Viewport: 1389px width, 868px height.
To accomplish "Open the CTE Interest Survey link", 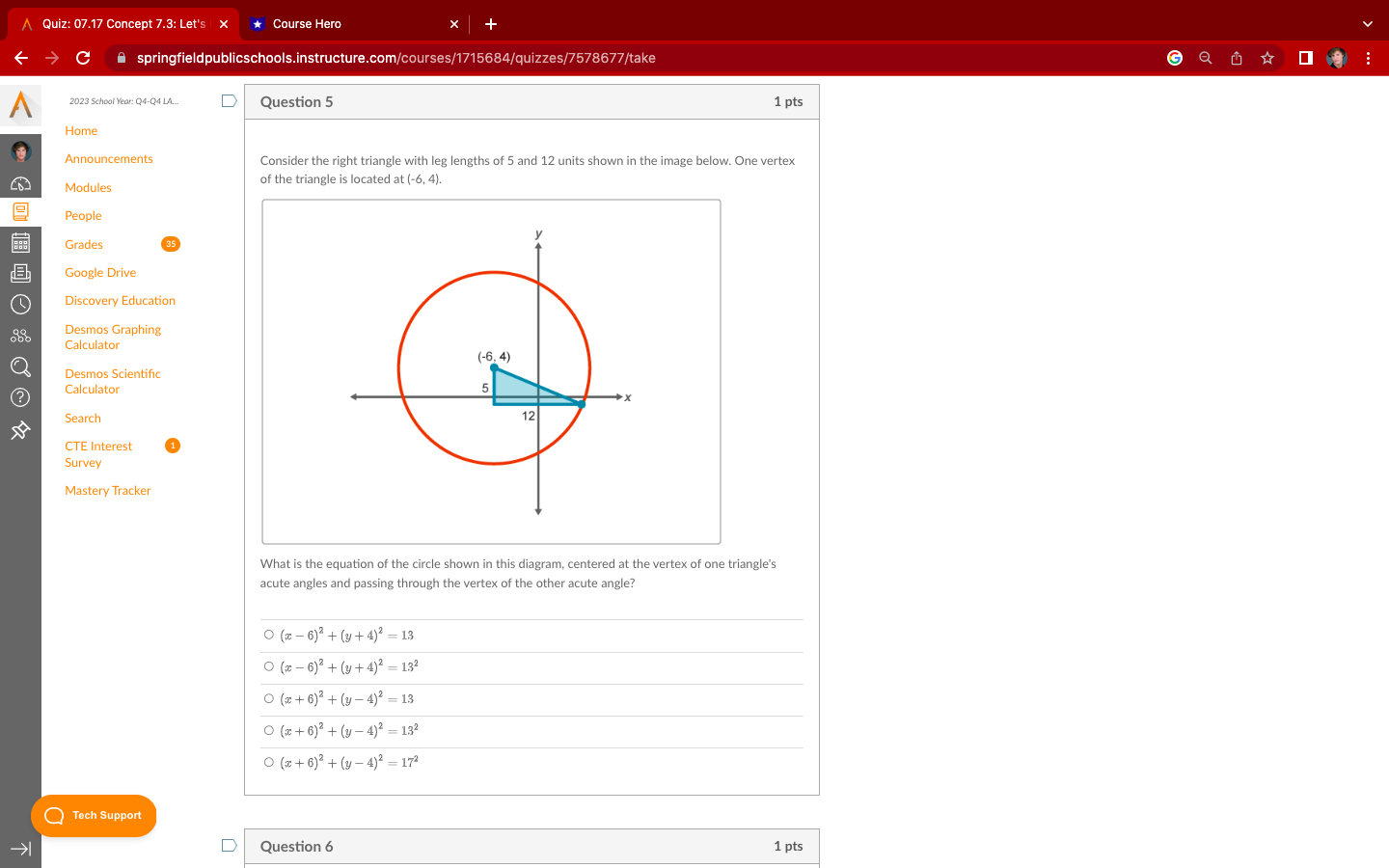I will click(x=98, y=454).
